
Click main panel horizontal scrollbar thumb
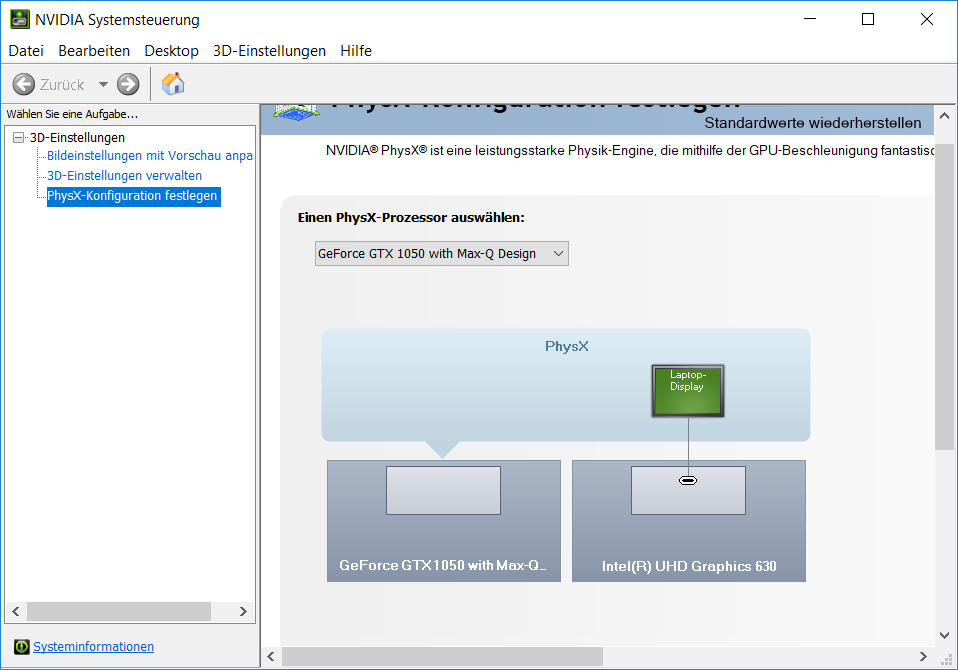pyautogui.click(x=442, y=657)
